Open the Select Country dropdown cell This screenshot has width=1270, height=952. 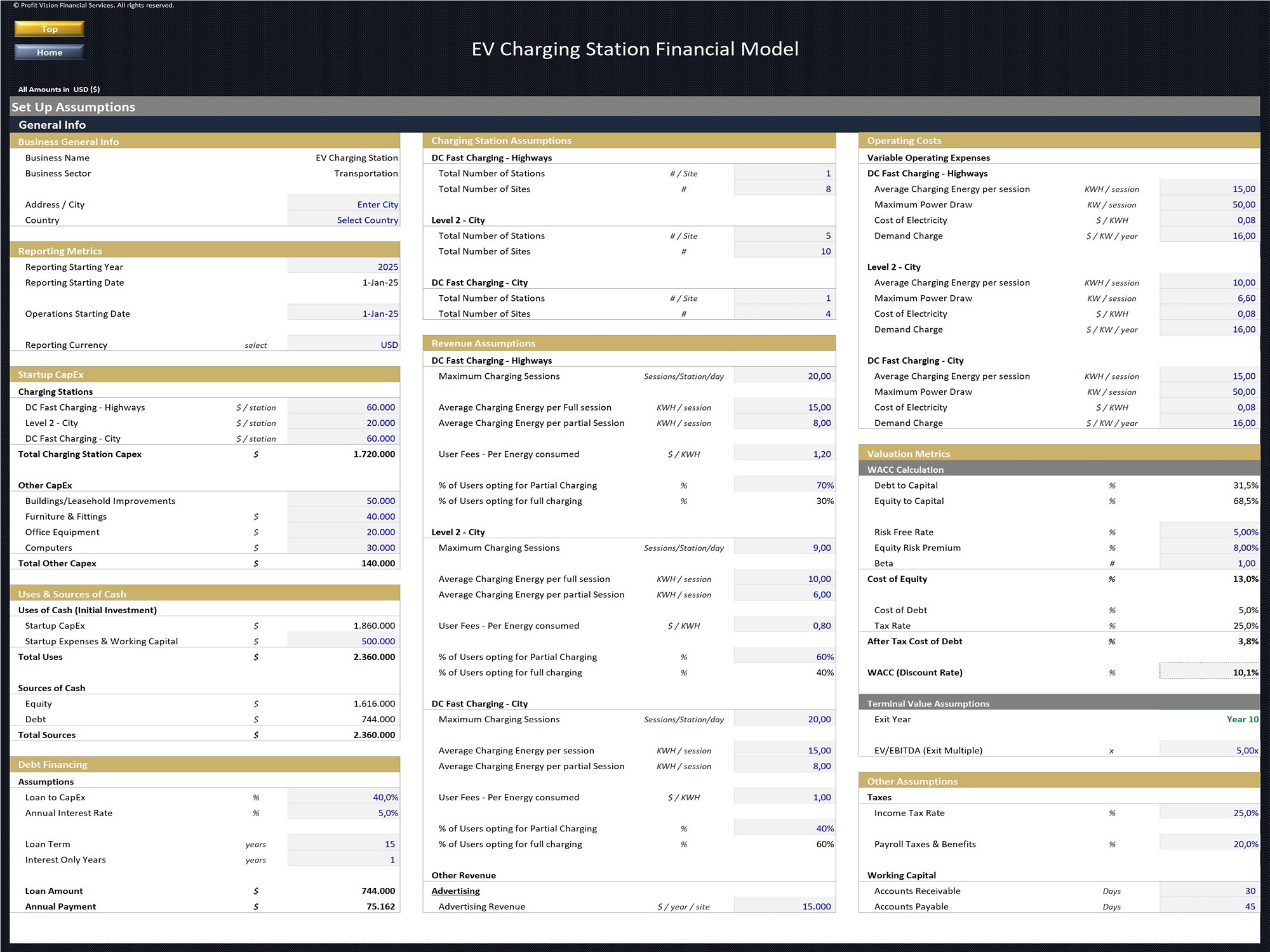point(344,220)
